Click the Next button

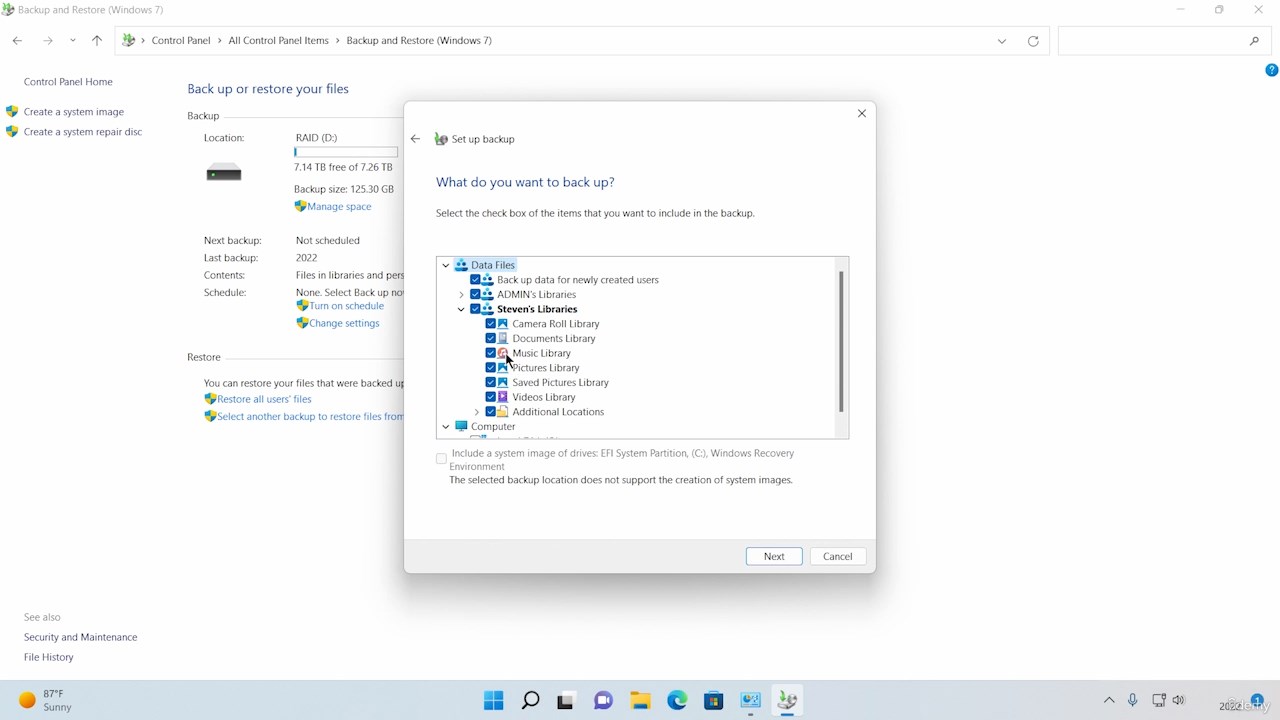(x=774, y=556)
